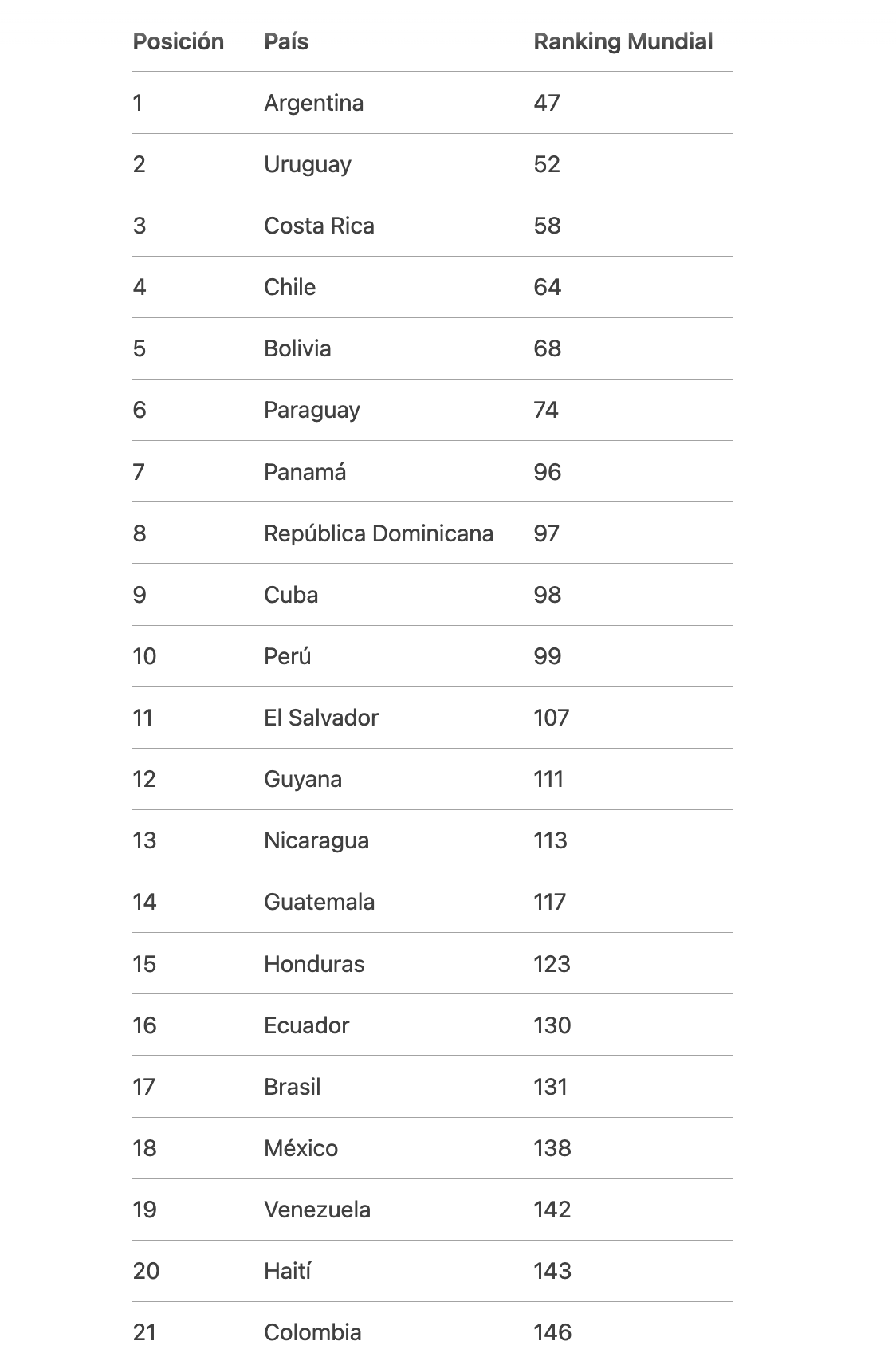Click the Ranking Mundial column header
This screenshot has width=896, height=1357.
[623, 41]
